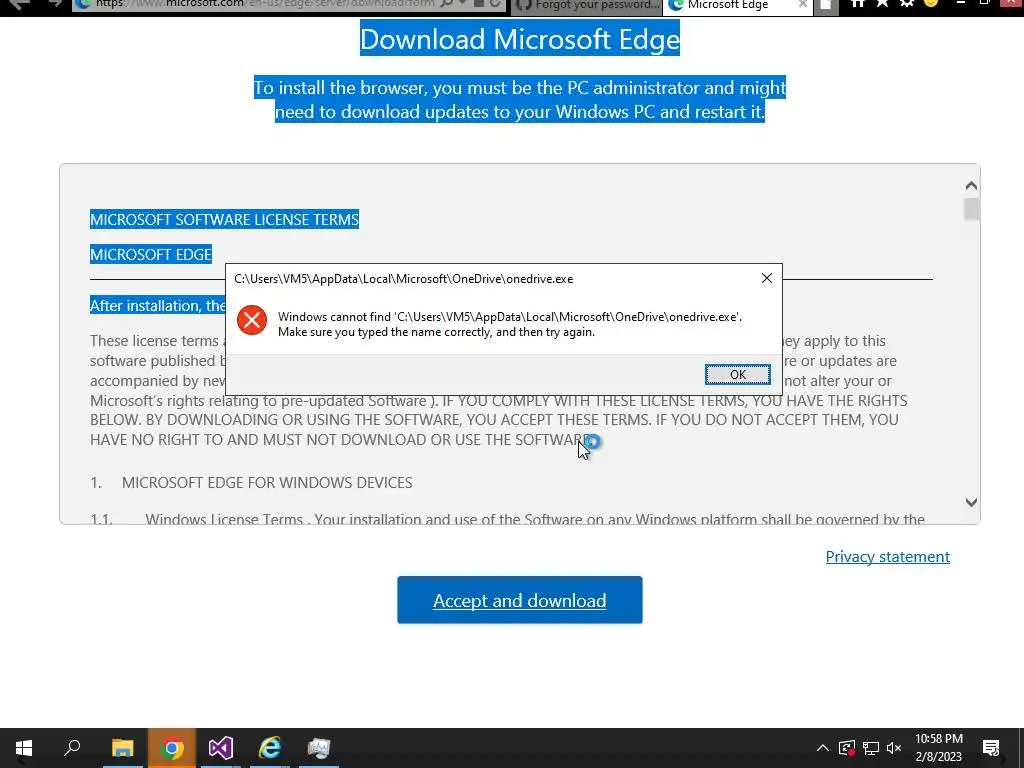Open the Action Center notifications icon
Image resolution: width=1024 pixels, height=768 pixels.
tap(991, 748)
